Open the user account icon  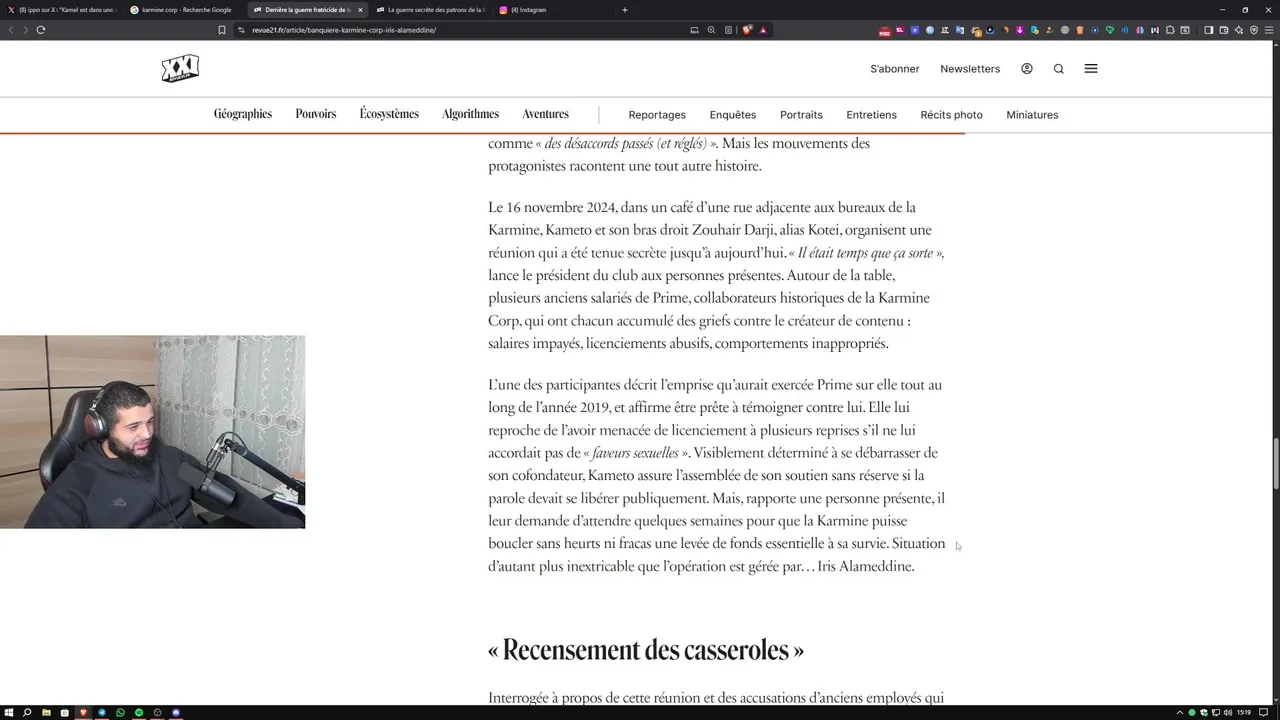coord(1027,69)
